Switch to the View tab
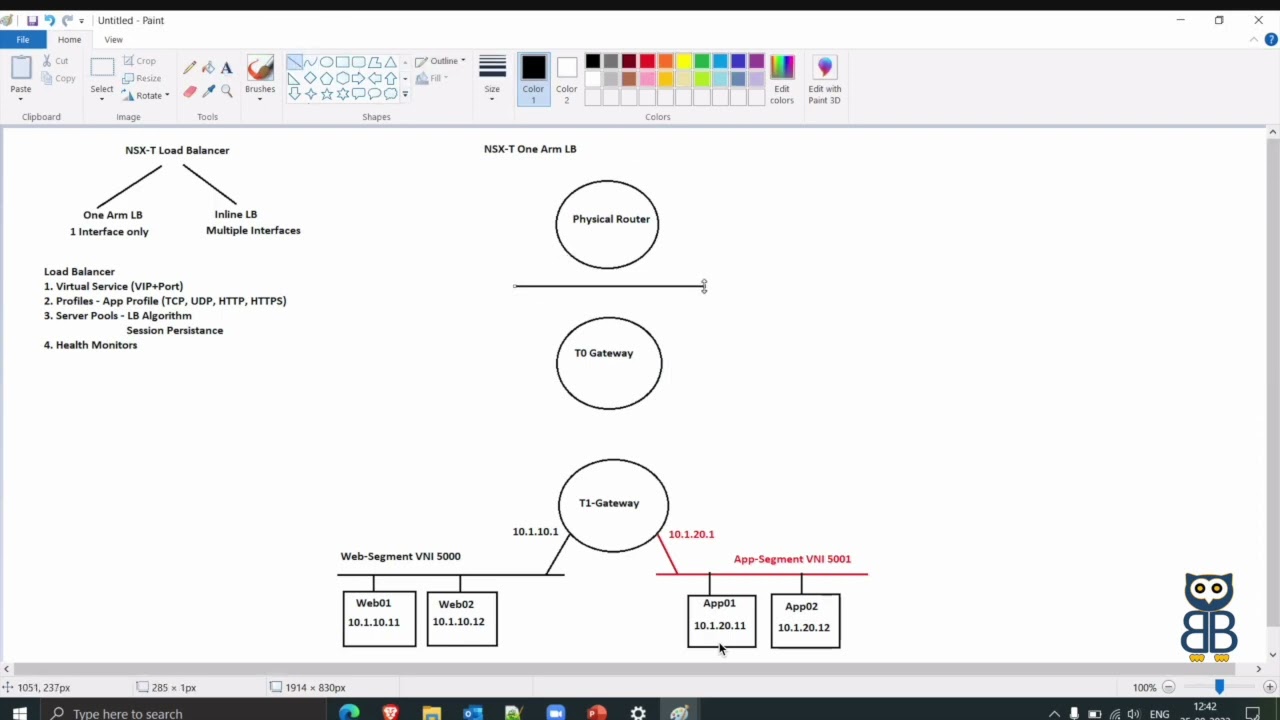Screen dimensions: 1280x720 113,40
